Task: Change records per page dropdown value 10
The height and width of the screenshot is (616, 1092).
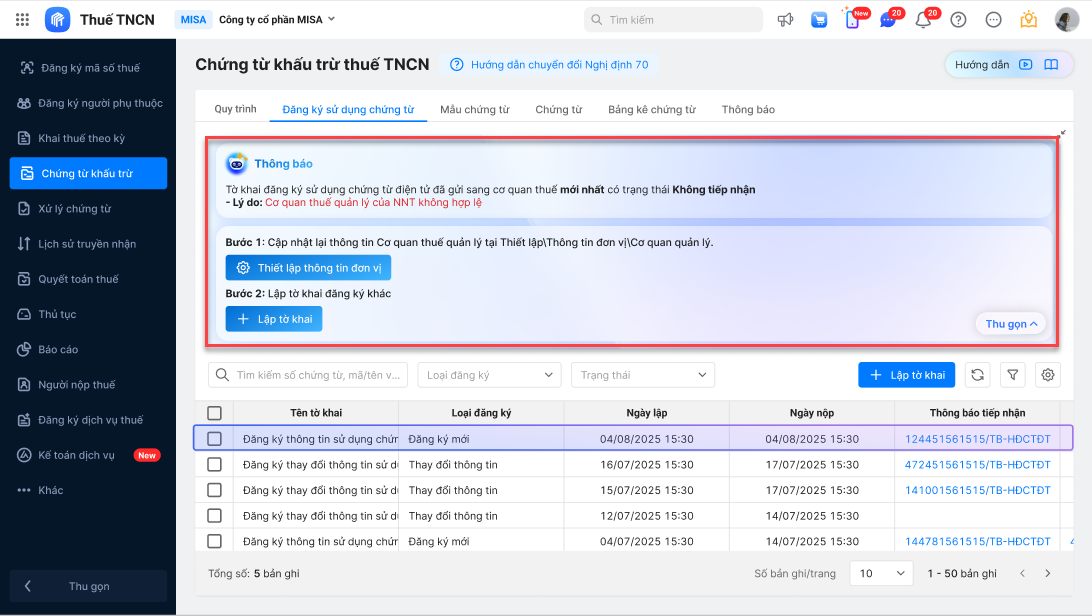Action: [881, 574]
